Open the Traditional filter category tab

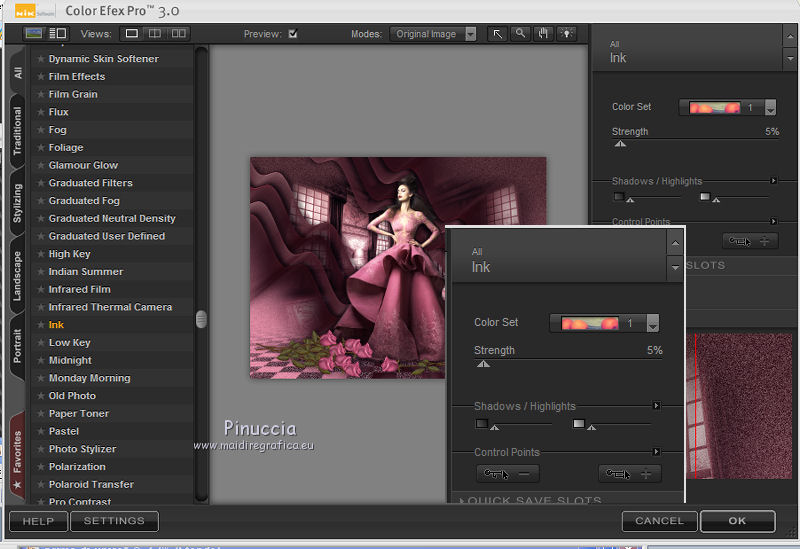click(x=17, y=131)
